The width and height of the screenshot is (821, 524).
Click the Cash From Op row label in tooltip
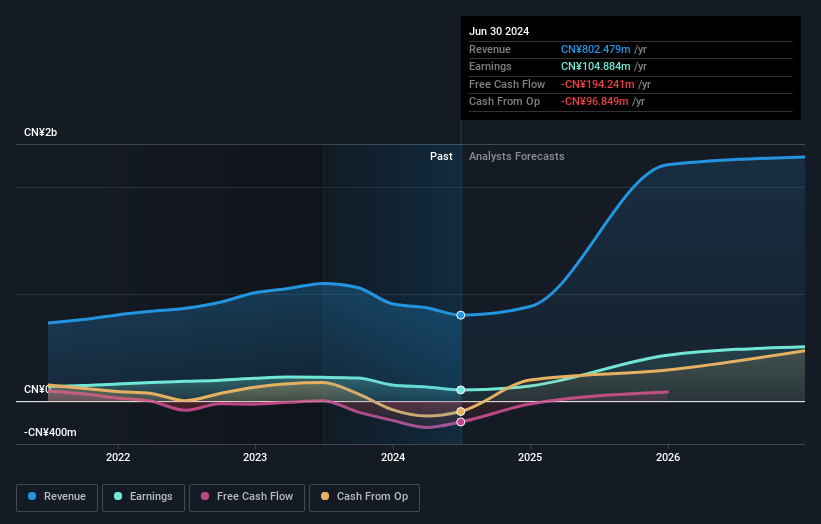504,102
